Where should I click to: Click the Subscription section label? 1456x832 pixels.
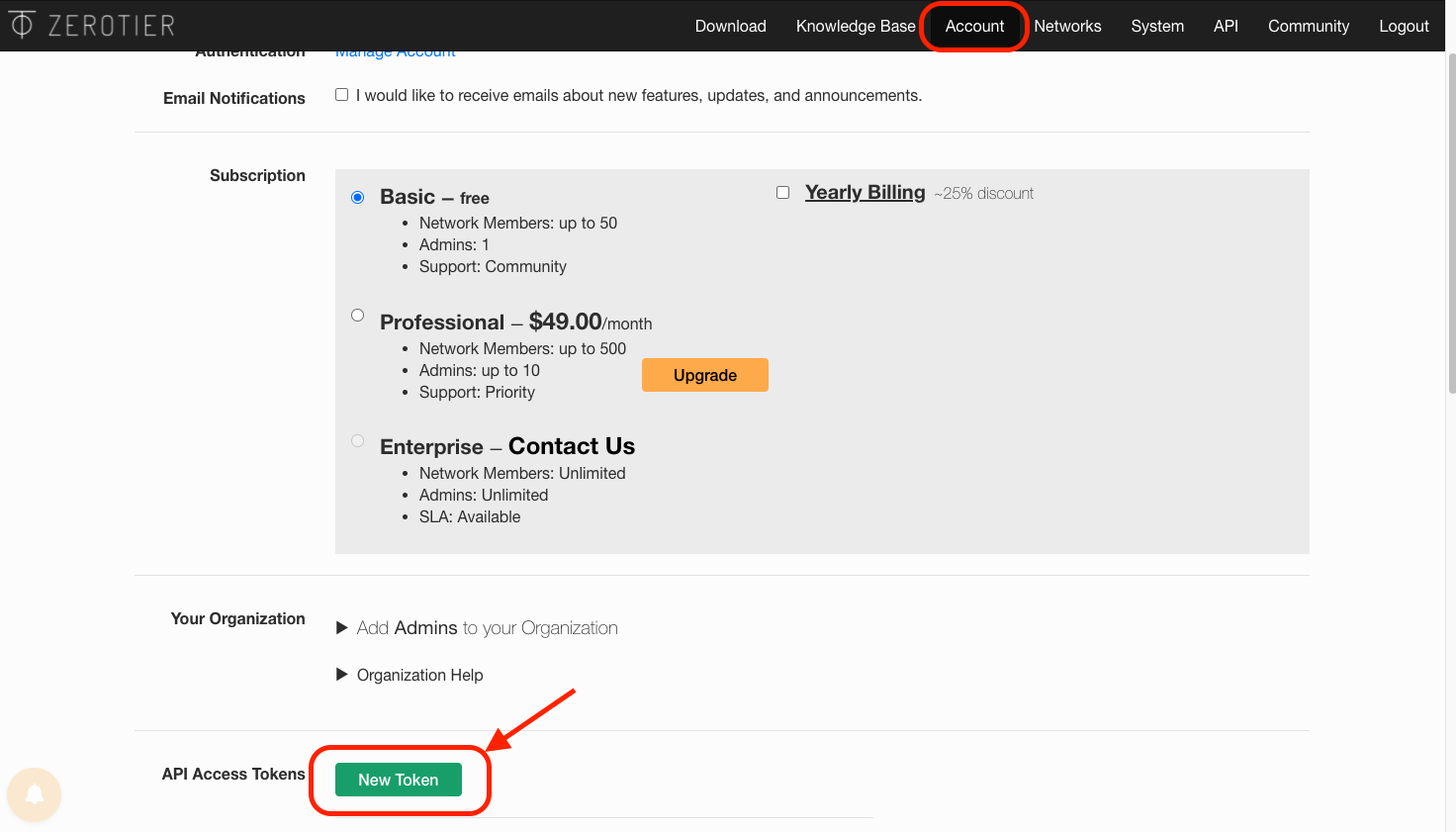tap(257, 175)
